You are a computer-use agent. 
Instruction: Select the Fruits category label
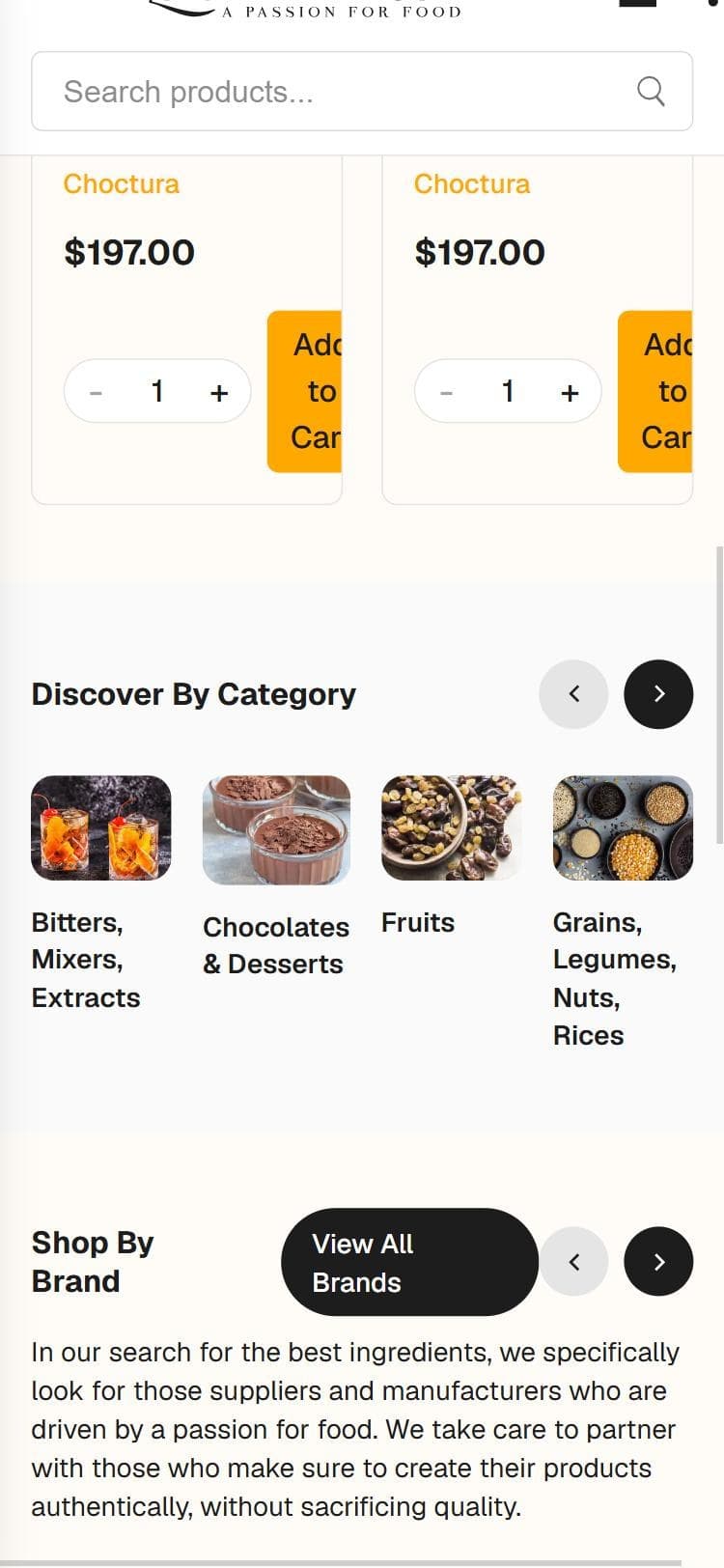pyautogui.click(x=418, y=922)
